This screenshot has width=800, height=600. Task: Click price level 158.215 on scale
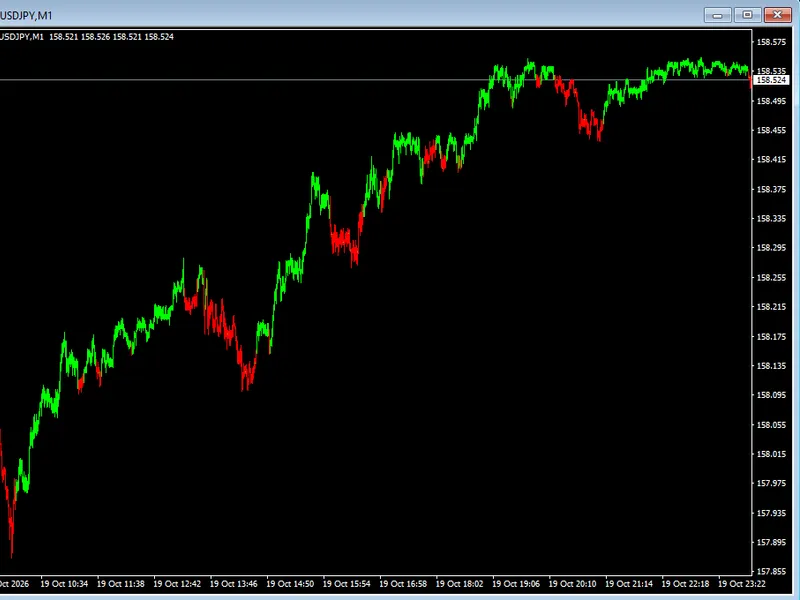coord(771,307)
